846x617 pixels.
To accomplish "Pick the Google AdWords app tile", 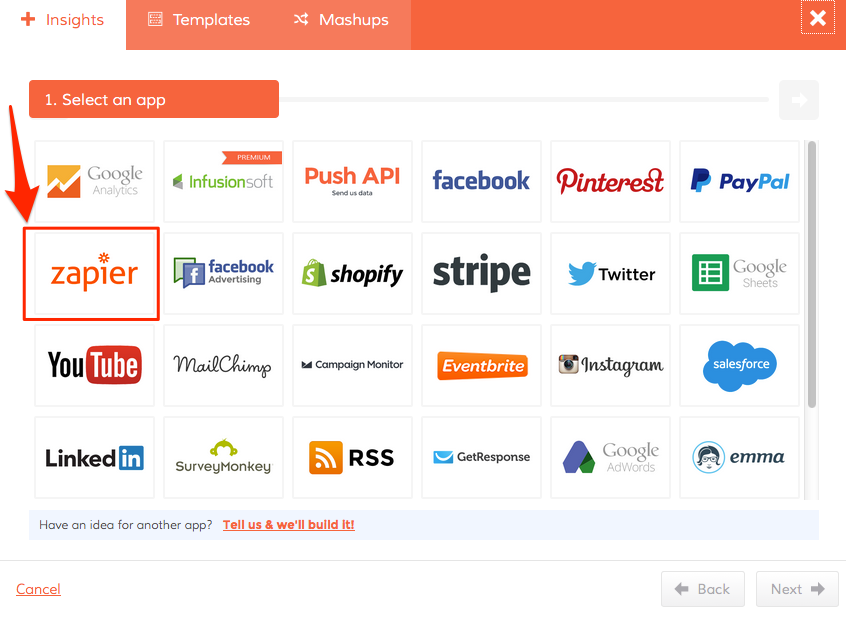I will pyautogui.click(x=610, y=457).
